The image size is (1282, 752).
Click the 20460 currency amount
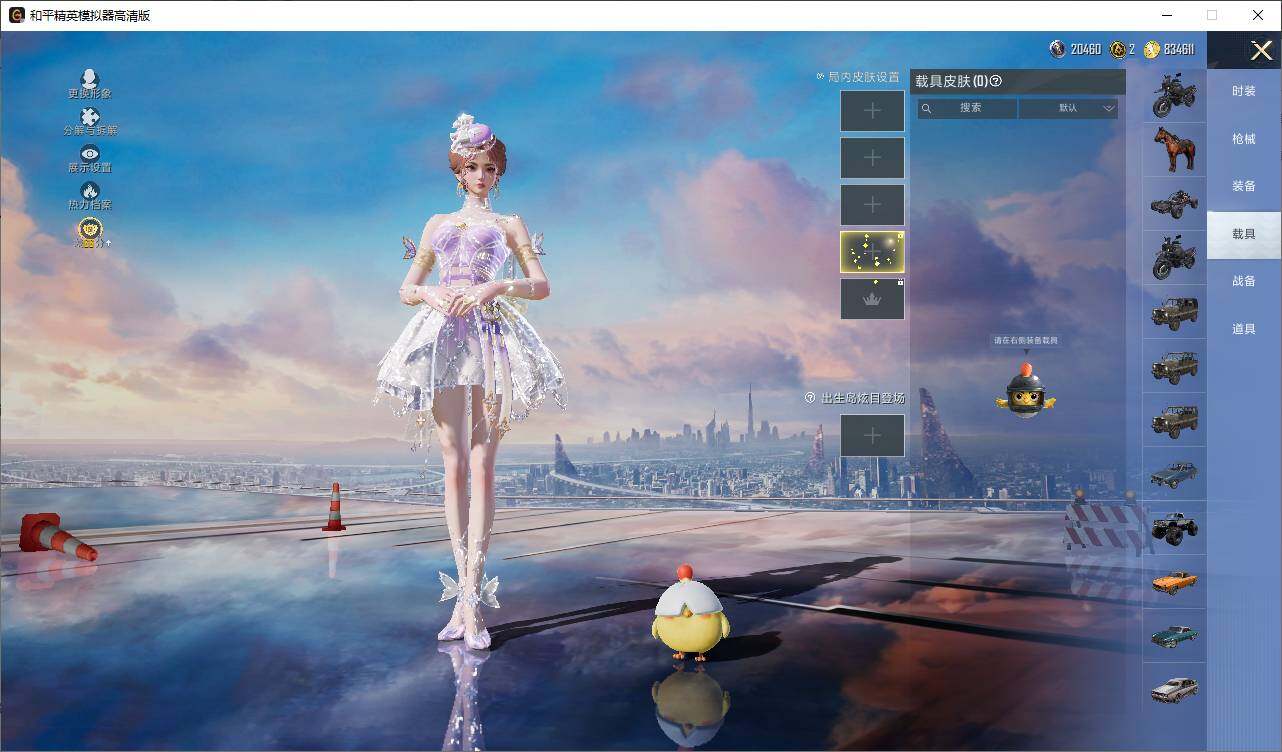(x=1085, y=49)
